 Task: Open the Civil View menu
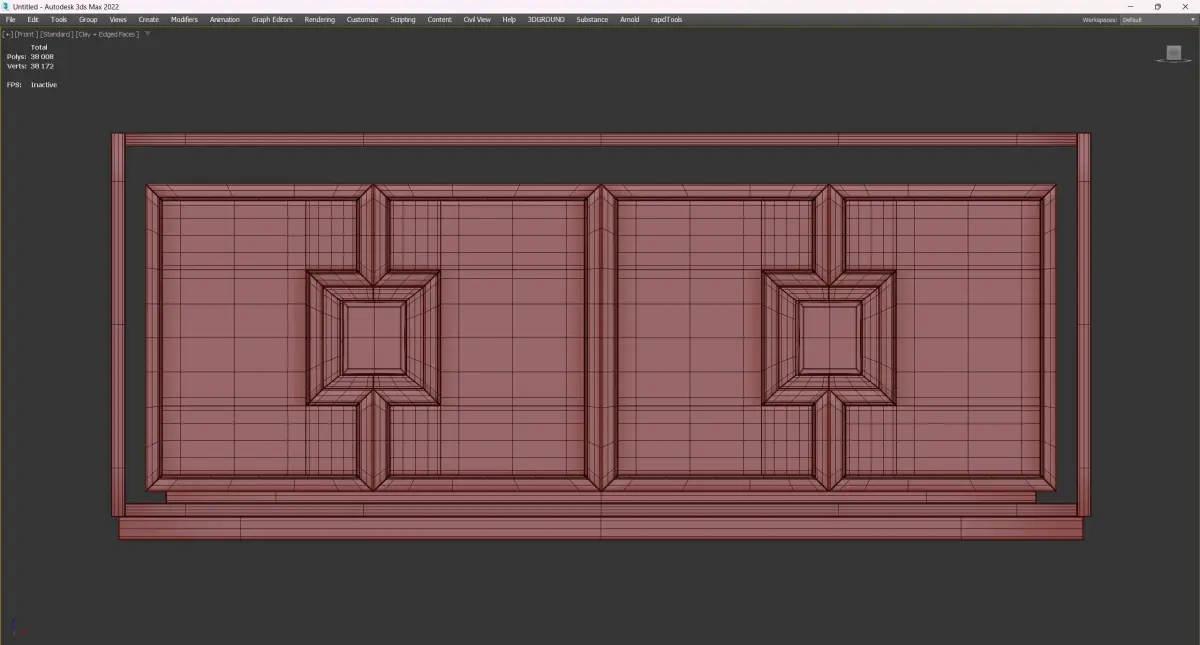pos(477,19)
